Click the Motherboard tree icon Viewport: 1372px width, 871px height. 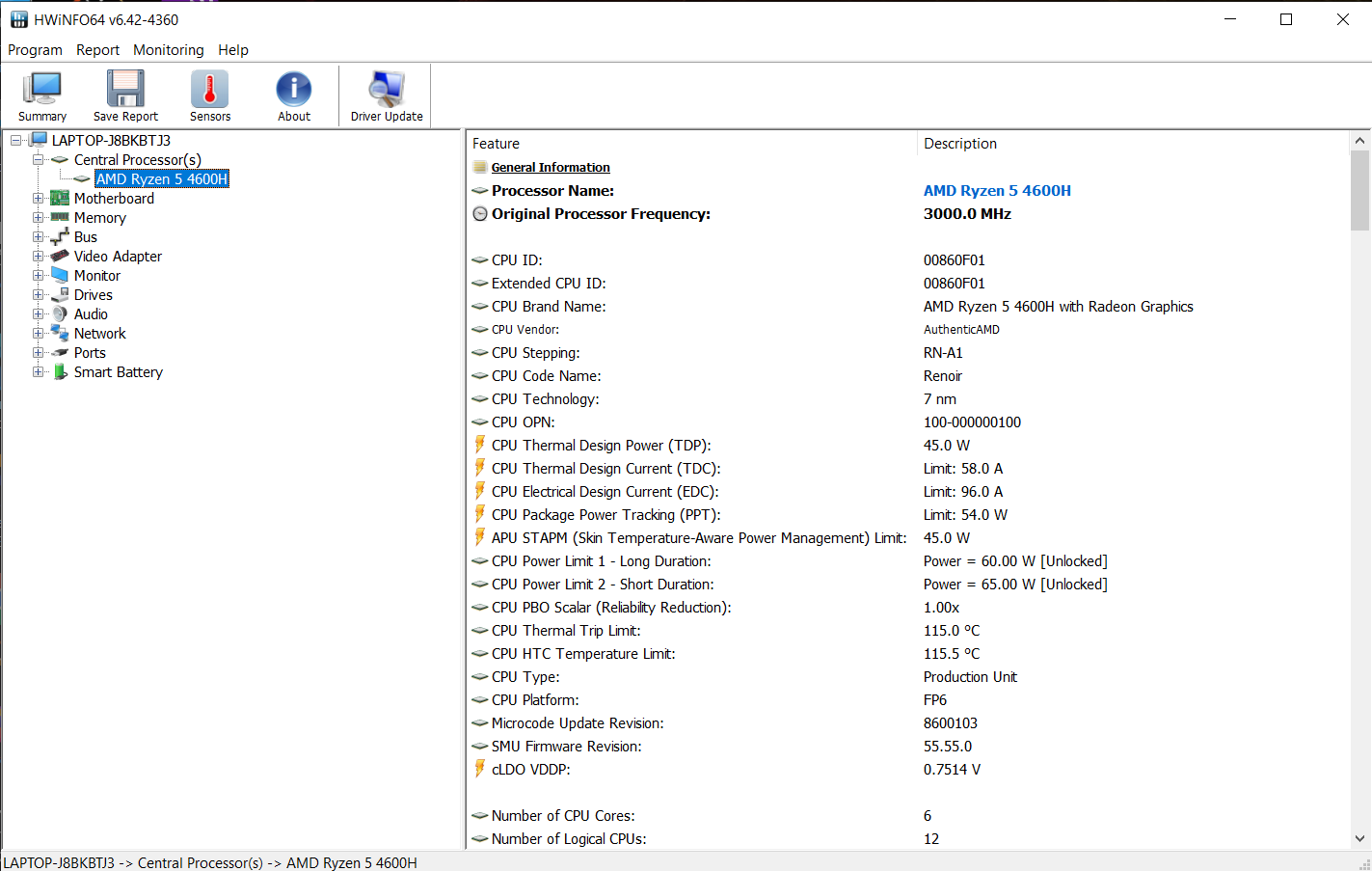click(x=60, y=198)
